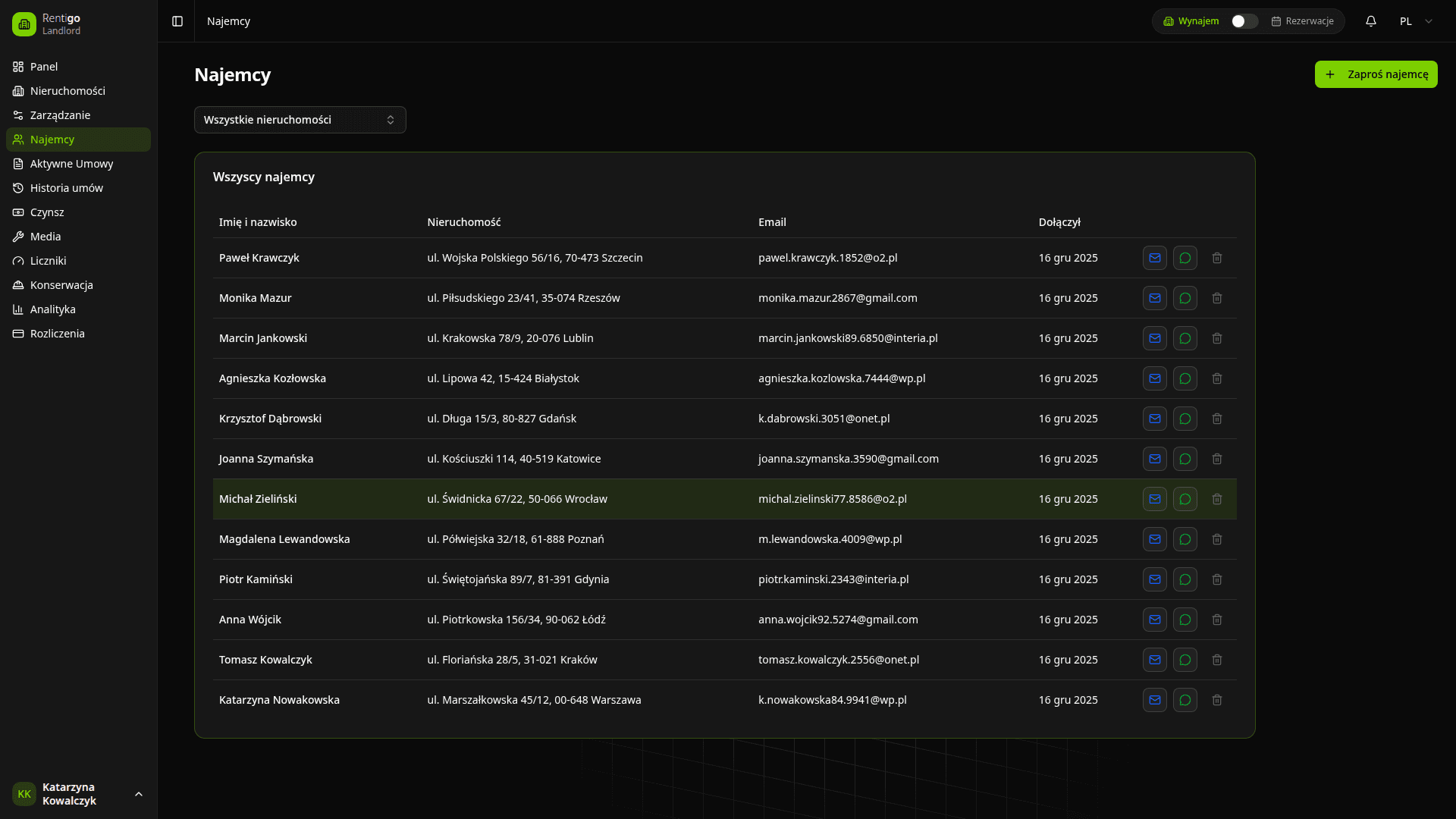Open PL language dropdown
Viewport: 1456px width, 819px height.
point(1415,21)
